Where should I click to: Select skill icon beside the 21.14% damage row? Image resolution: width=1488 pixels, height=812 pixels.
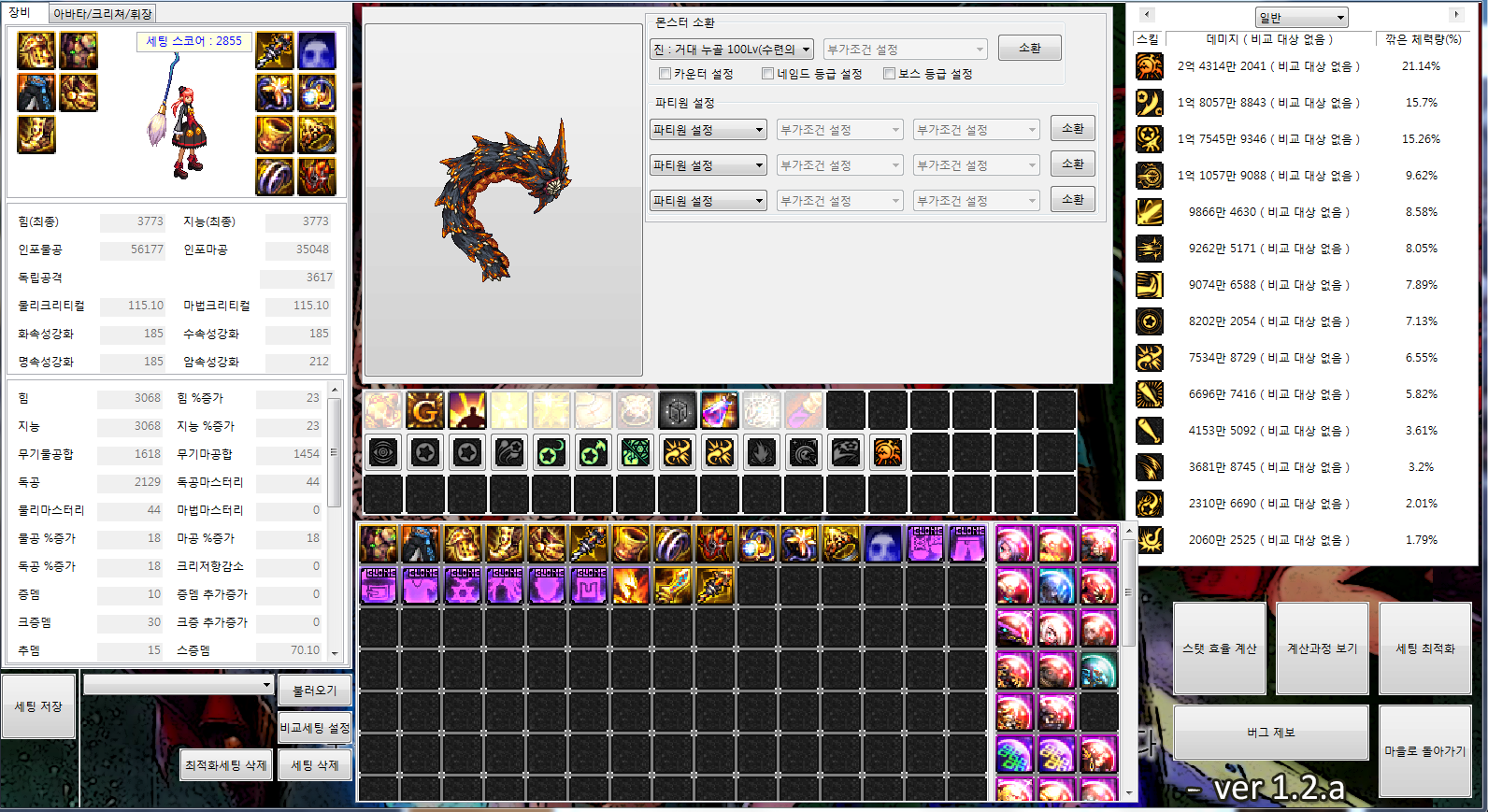(x=1150, y=66)
